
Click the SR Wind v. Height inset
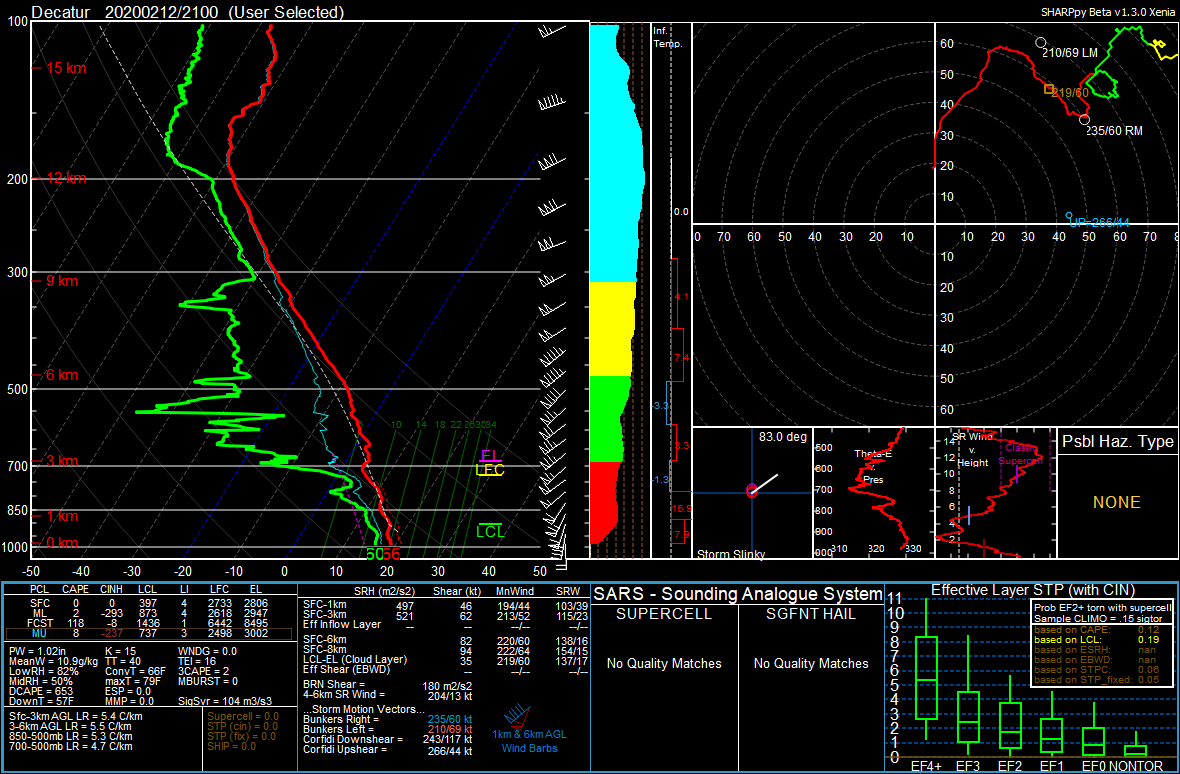(x=995, y=493)
